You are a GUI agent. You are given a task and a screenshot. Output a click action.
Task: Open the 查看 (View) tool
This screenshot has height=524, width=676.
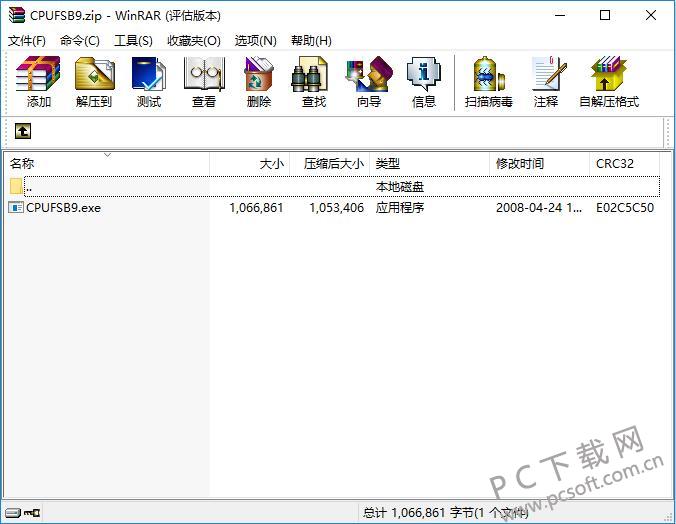pyautogui.click(x=204, y=82)
